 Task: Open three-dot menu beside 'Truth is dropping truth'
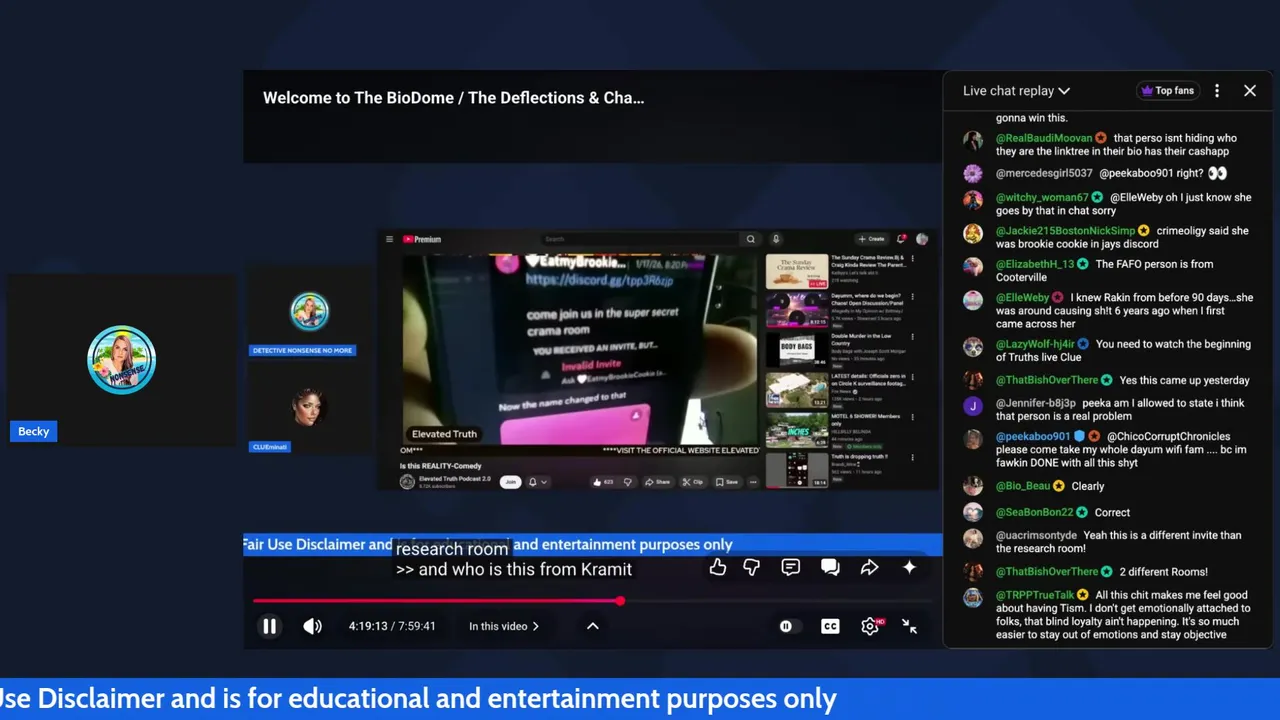913,457
